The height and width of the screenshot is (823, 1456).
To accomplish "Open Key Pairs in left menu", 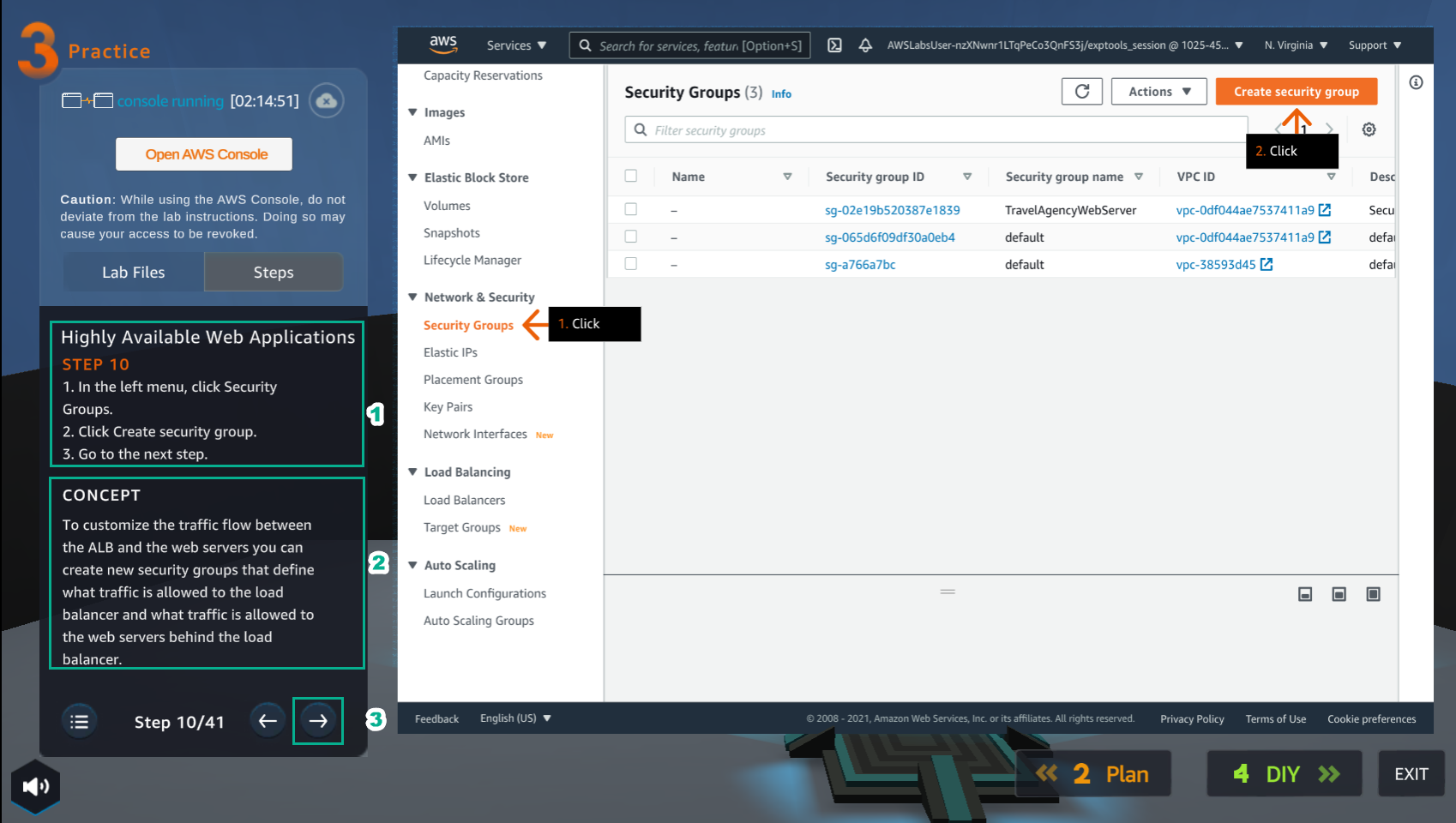I will coord(448,407).
